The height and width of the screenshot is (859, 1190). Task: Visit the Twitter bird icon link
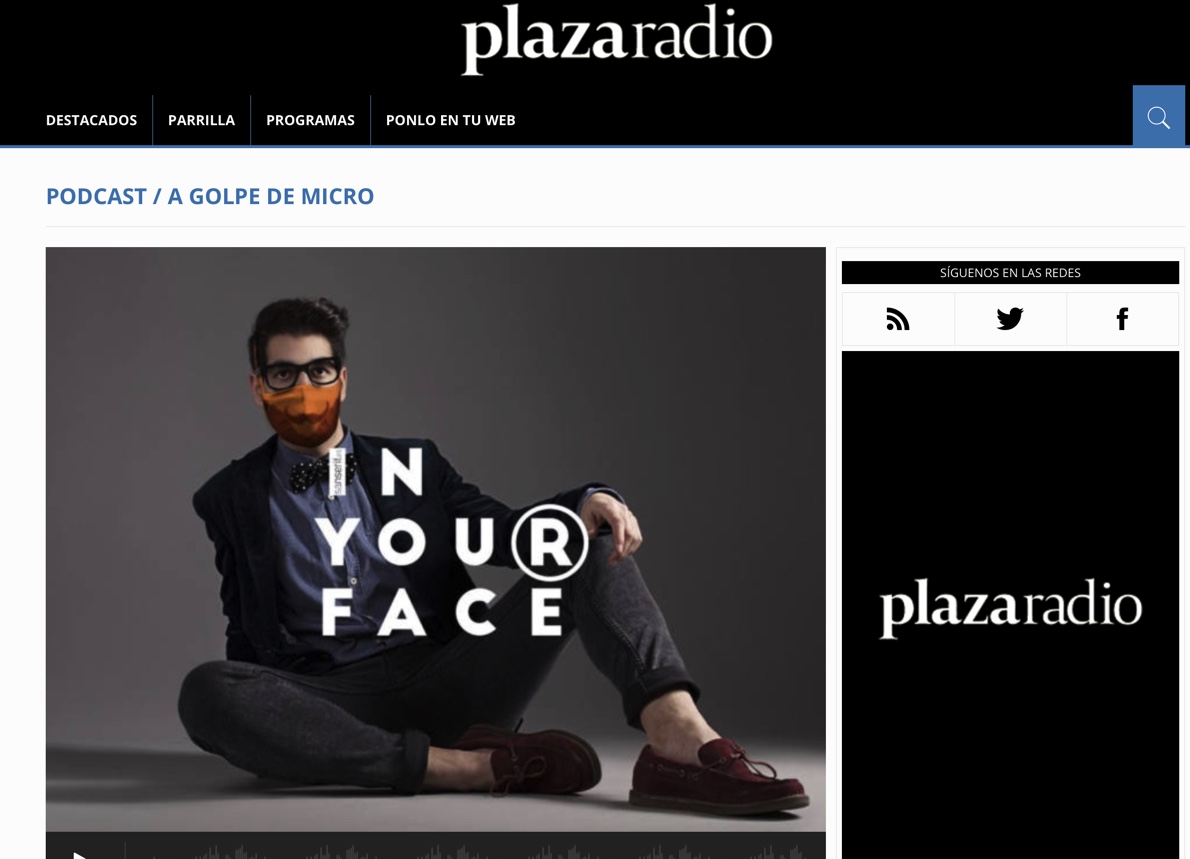[x=1009, y=319]
